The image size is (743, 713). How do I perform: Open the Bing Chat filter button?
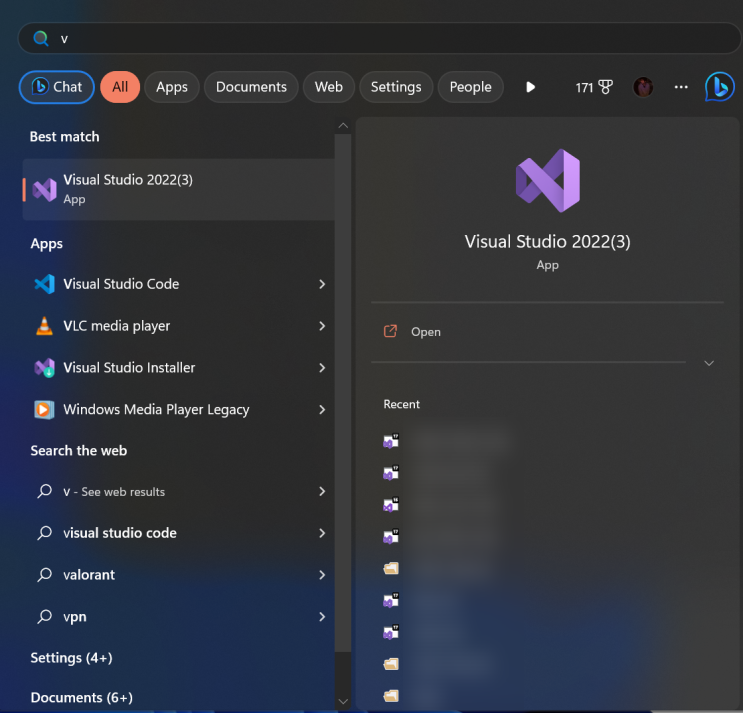57,87
